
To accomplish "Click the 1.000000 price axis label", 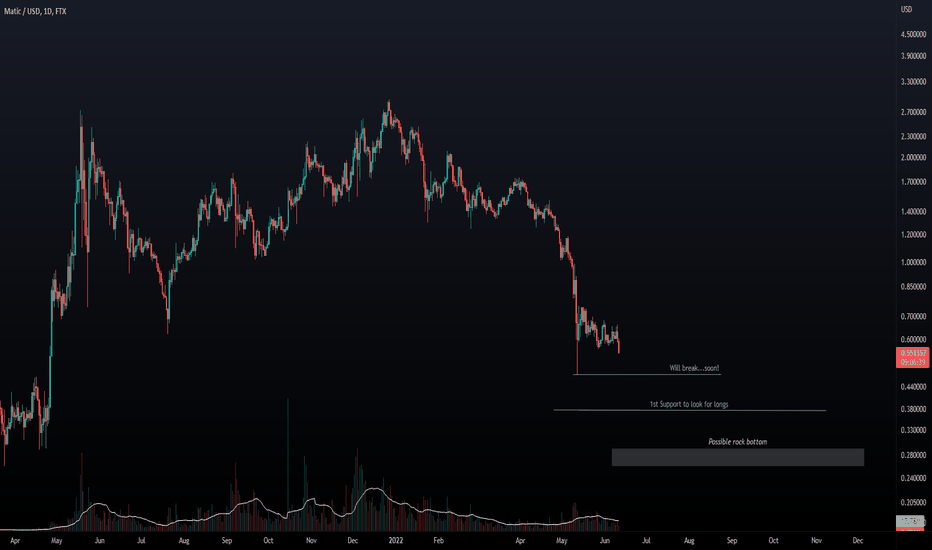I will [x=913, y=262].
